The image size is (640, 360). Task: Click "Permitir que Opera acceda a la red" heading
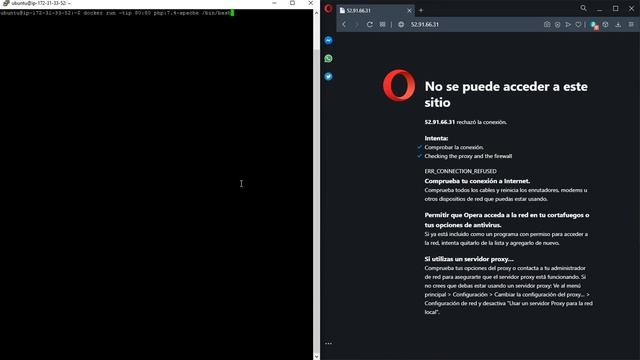(507, 220)
